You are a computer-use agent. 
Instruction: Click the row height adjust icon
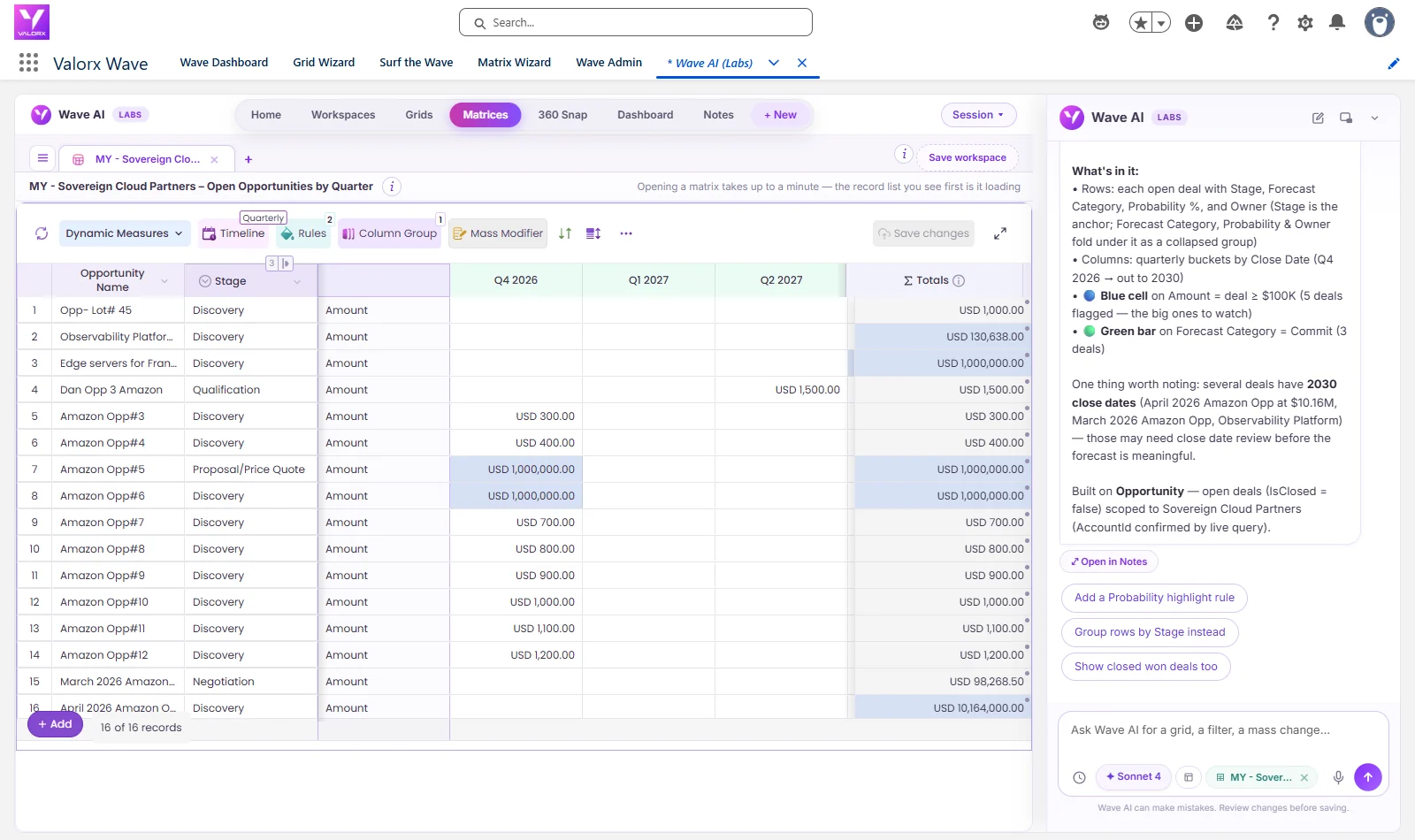click(593, 233)
